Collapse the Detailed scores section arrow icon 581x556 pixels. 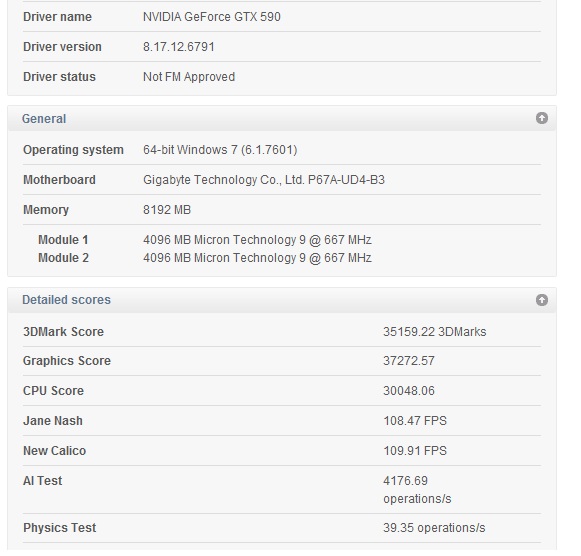pyautogui.click(x=542, y=300)
